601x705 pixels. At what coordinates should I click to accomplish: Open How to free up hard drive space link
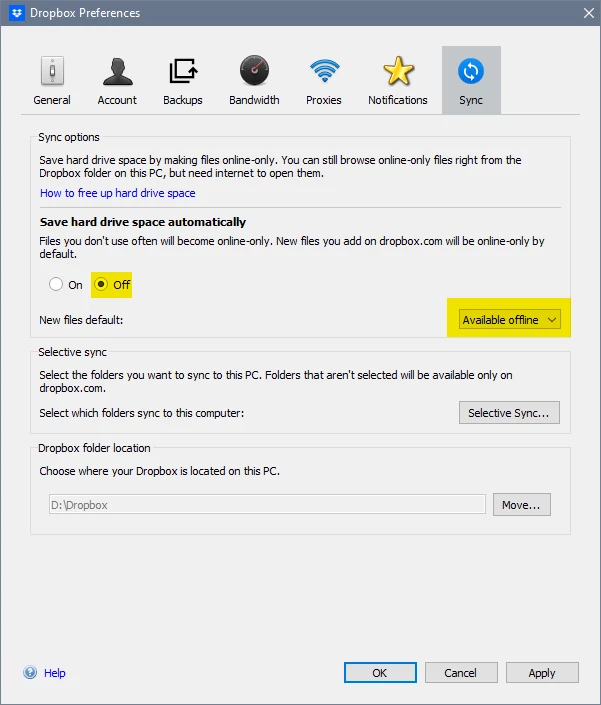click(118, 193)
